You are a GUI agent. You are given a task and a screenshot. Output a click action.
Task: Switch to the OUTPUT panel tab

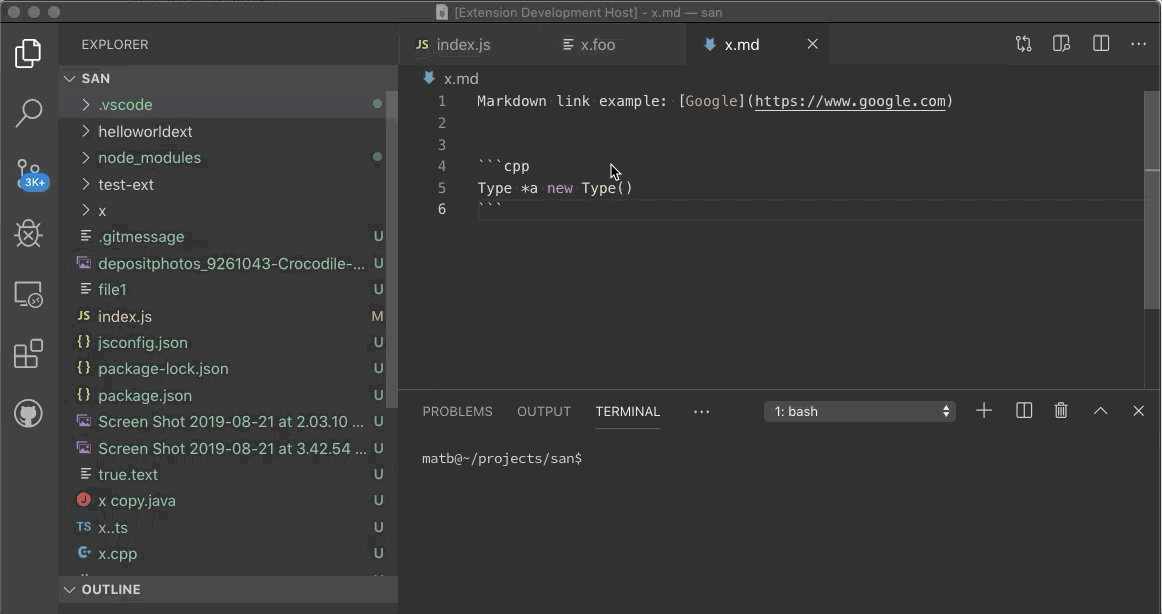(544, 412)
